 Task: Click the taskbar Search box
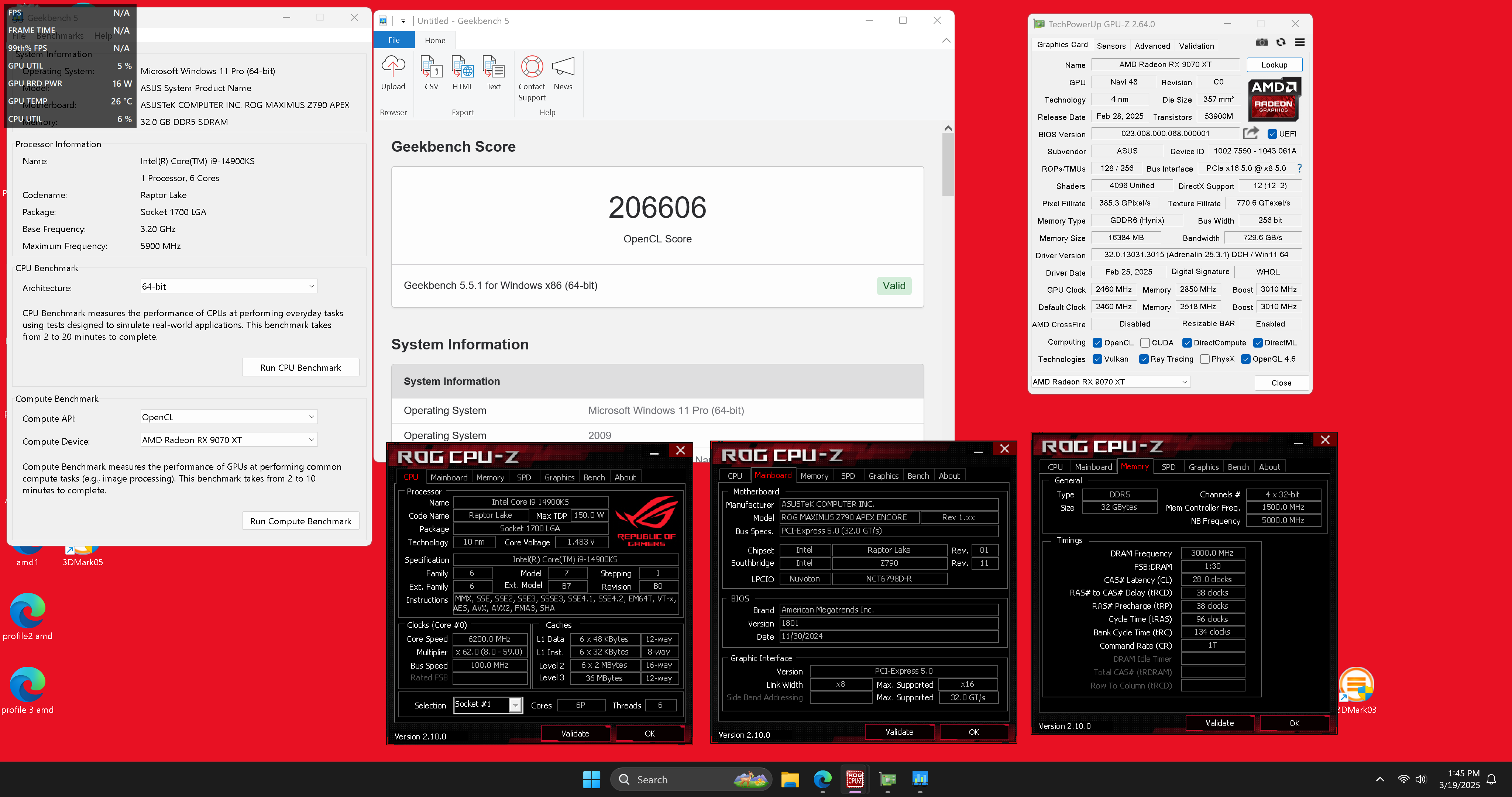[691, 779]
